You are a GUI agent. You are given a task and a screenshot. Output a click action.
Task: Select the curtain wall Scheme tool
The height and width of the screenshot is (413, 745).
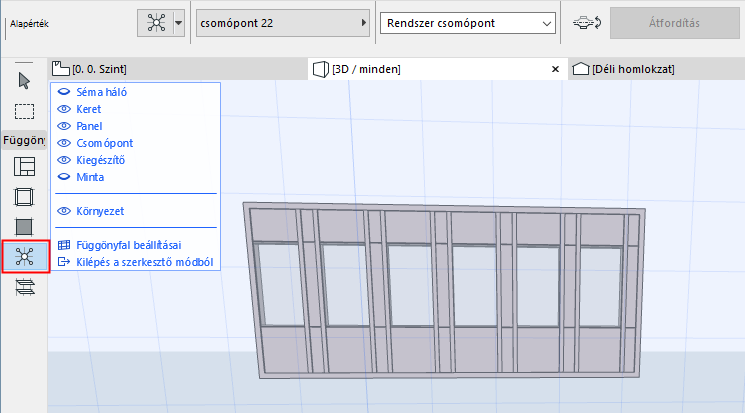pos(24,167)
